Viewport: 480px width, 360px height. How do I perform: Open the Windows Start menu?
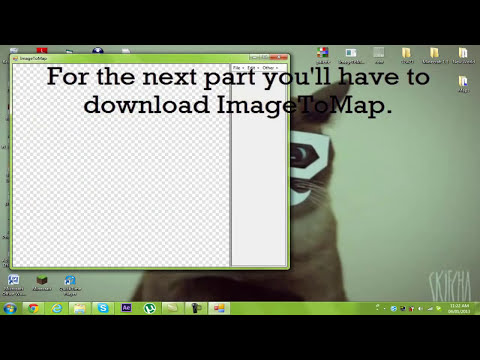coord(10,308)
